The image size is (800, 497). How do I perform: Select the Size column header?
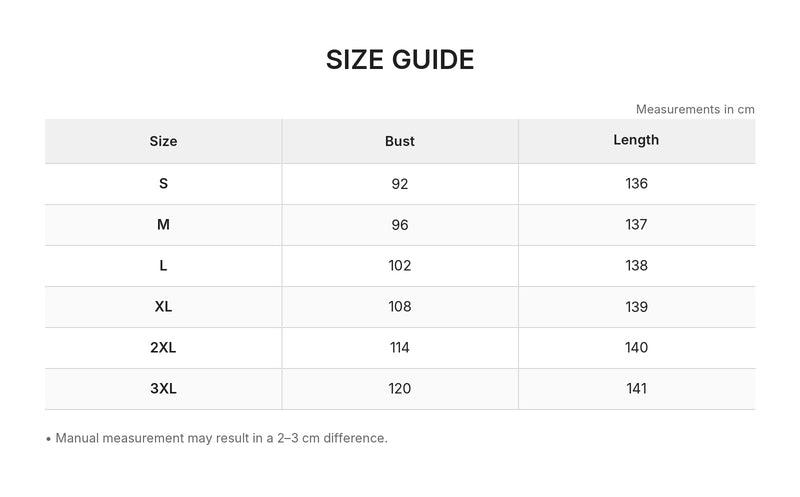coord(163,141)
